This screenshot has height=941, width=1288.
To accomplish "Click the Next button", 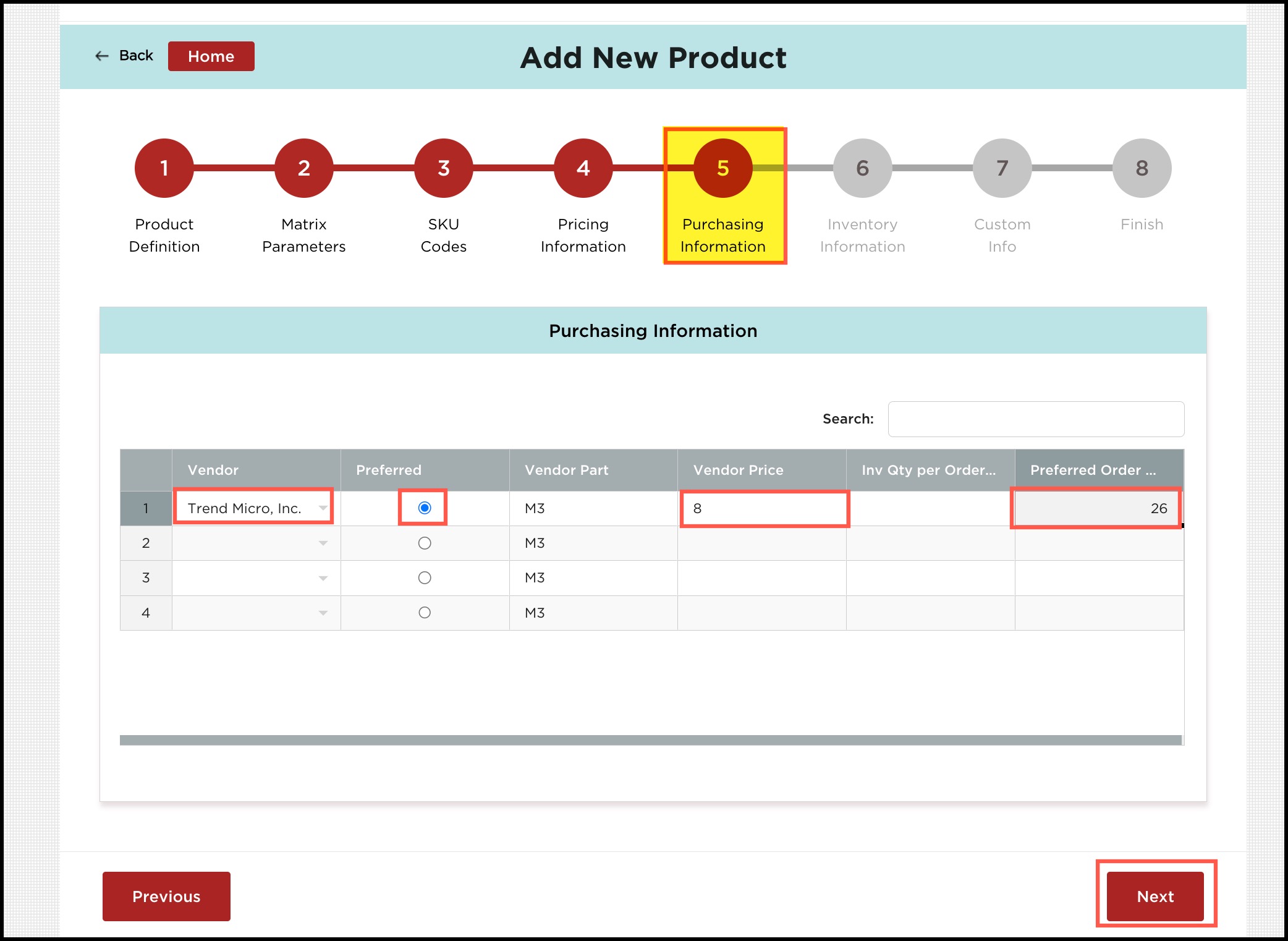I will [x=1155, y=896].
